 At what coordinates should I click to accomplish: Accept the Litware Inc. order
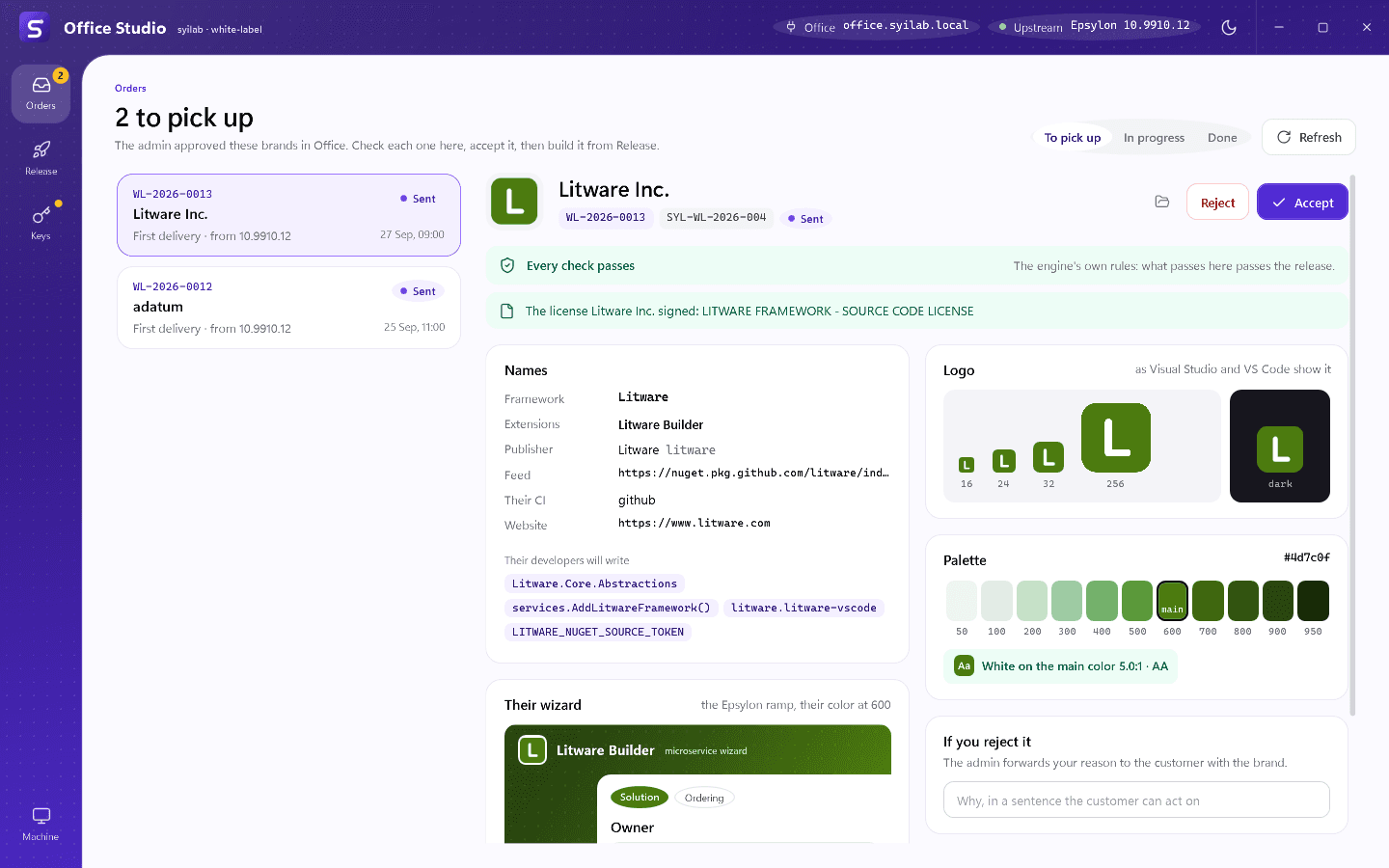pyautogui.click(x=1302, y=203)
